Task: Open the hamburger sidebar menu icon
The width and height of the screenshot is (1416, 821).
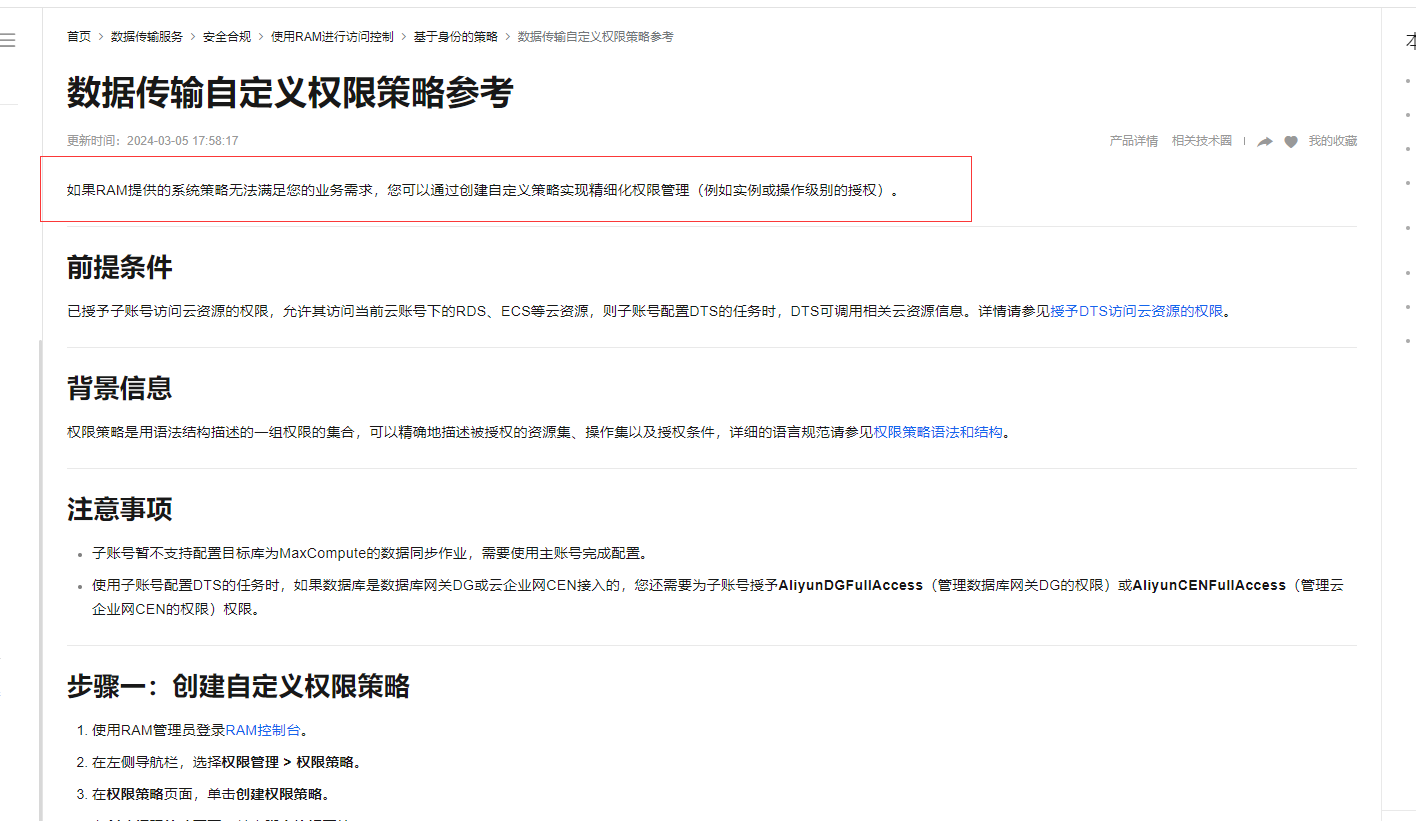Action: pyautogui.click(x=7, y=41)
